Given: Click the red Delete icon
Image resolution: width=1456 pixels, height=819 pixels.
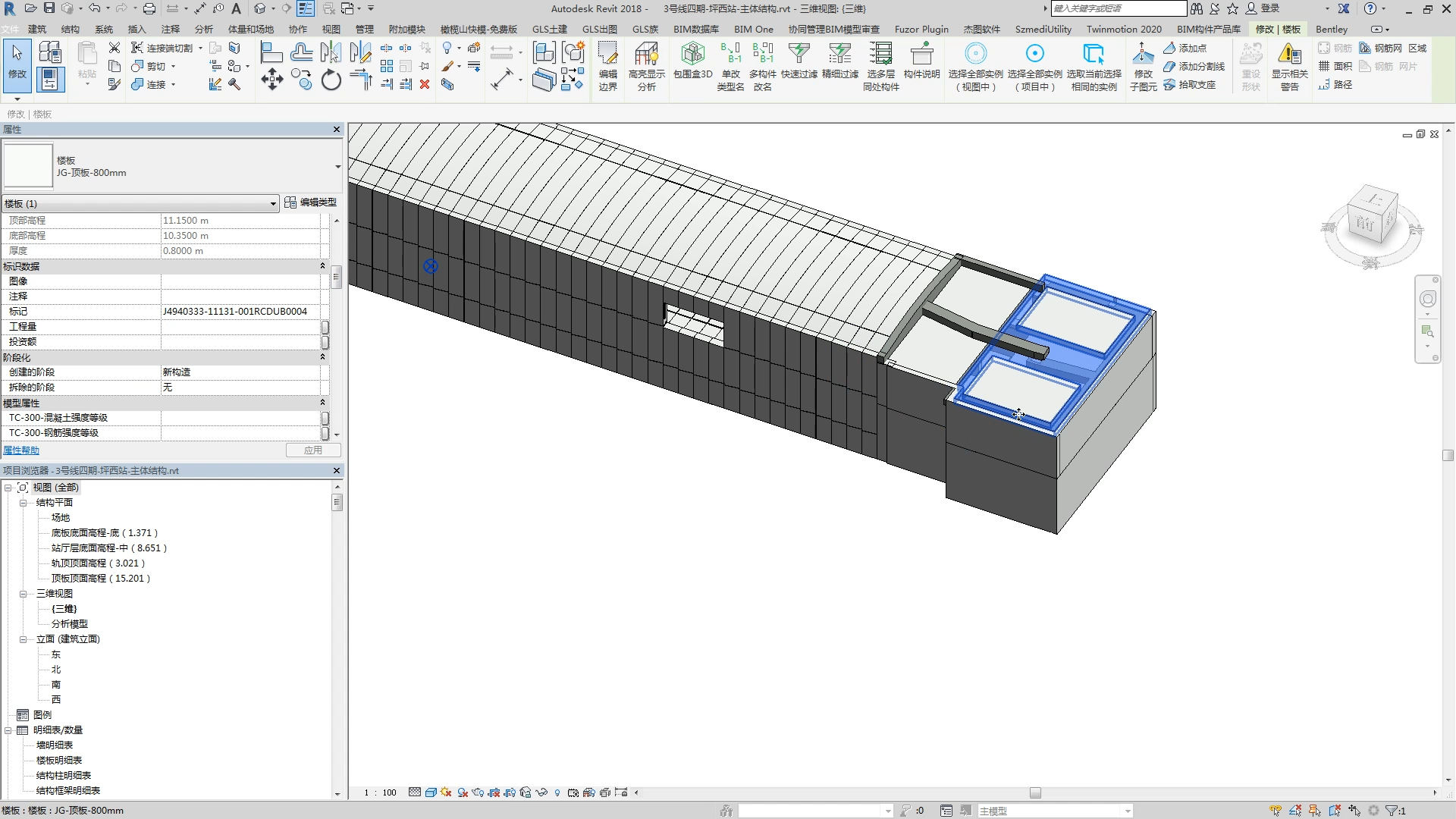Looking at the screenshot, I should pos(425,84).
